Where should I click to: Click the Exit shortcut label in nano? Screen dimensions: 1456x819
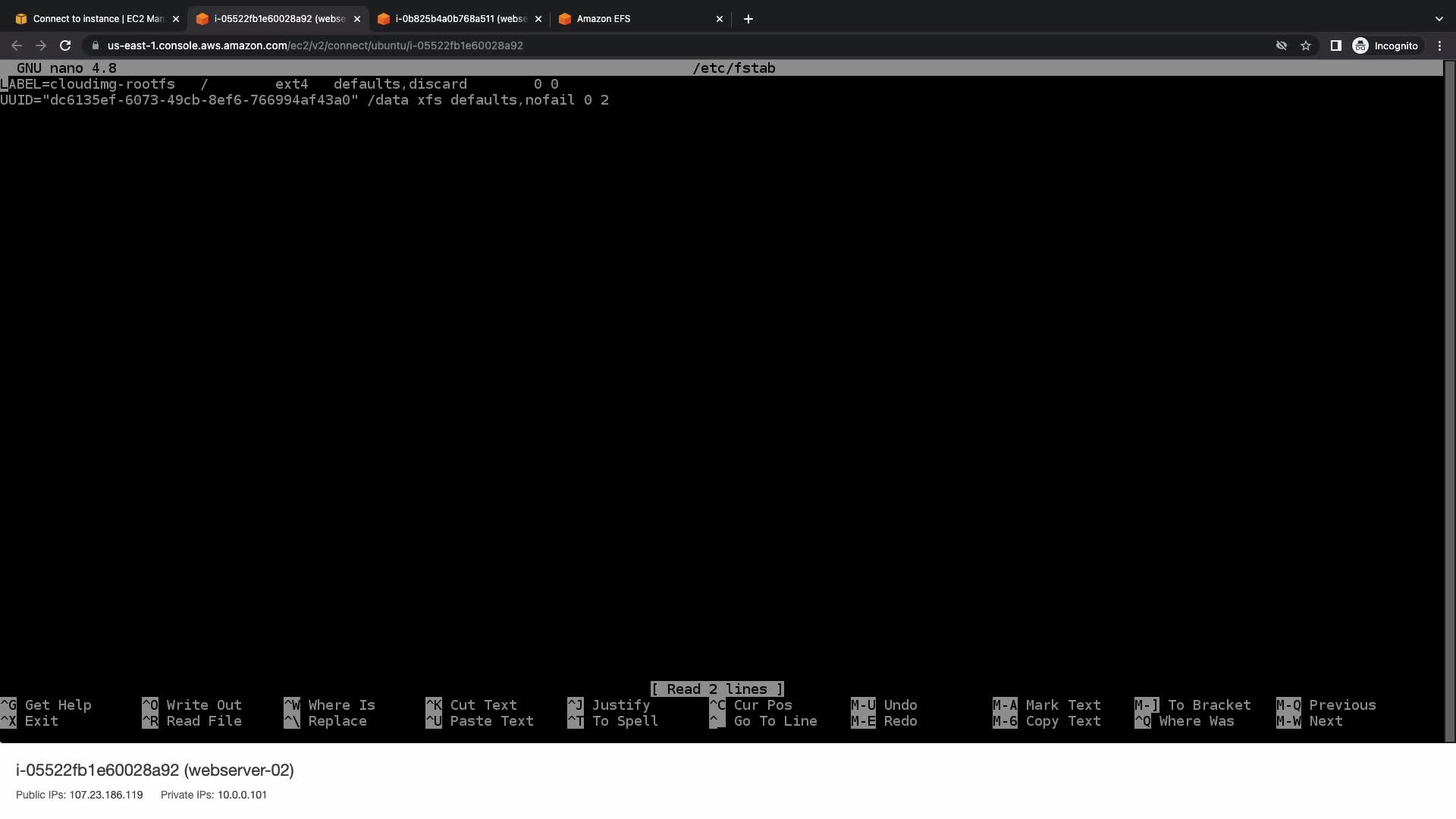(41, 721)
